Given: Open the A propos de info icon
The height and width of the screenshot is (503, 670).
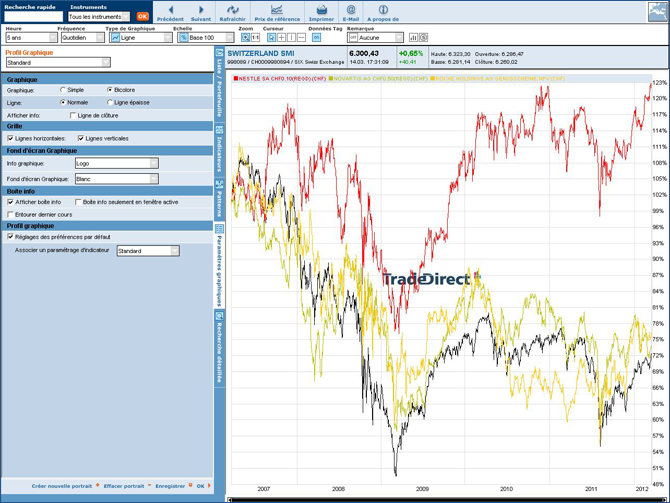Looking at the screenshot, I should click(x=383, y=9).
